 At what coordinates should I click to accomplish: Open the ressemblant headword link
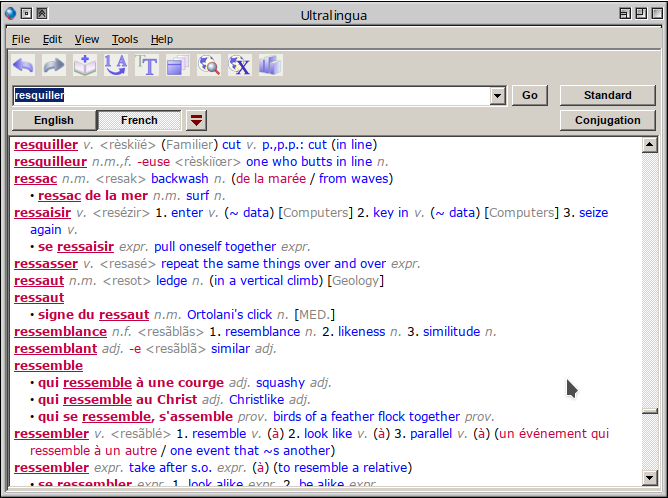[55, 349]
